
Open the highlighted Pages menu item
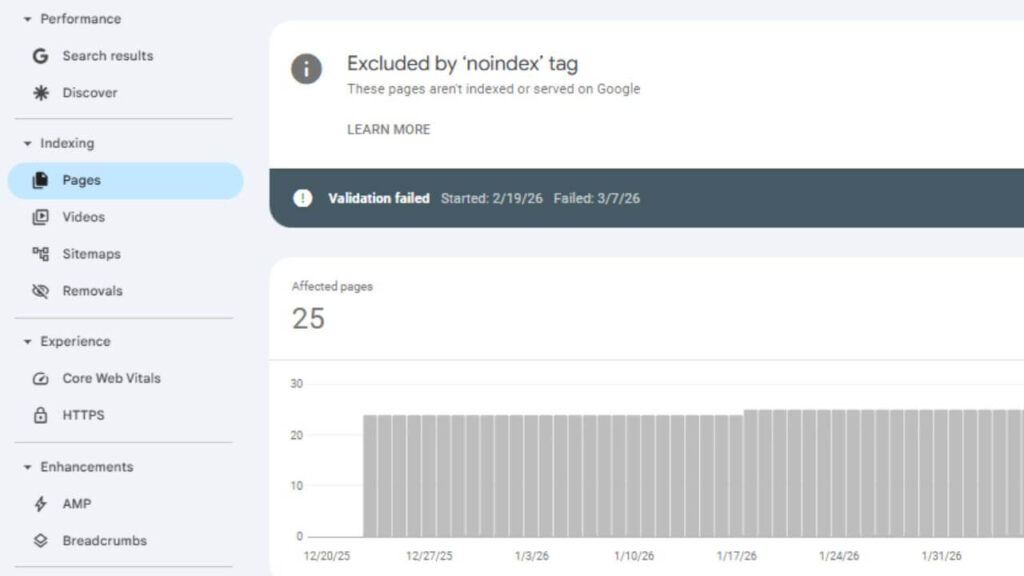(x=81, y=180)
